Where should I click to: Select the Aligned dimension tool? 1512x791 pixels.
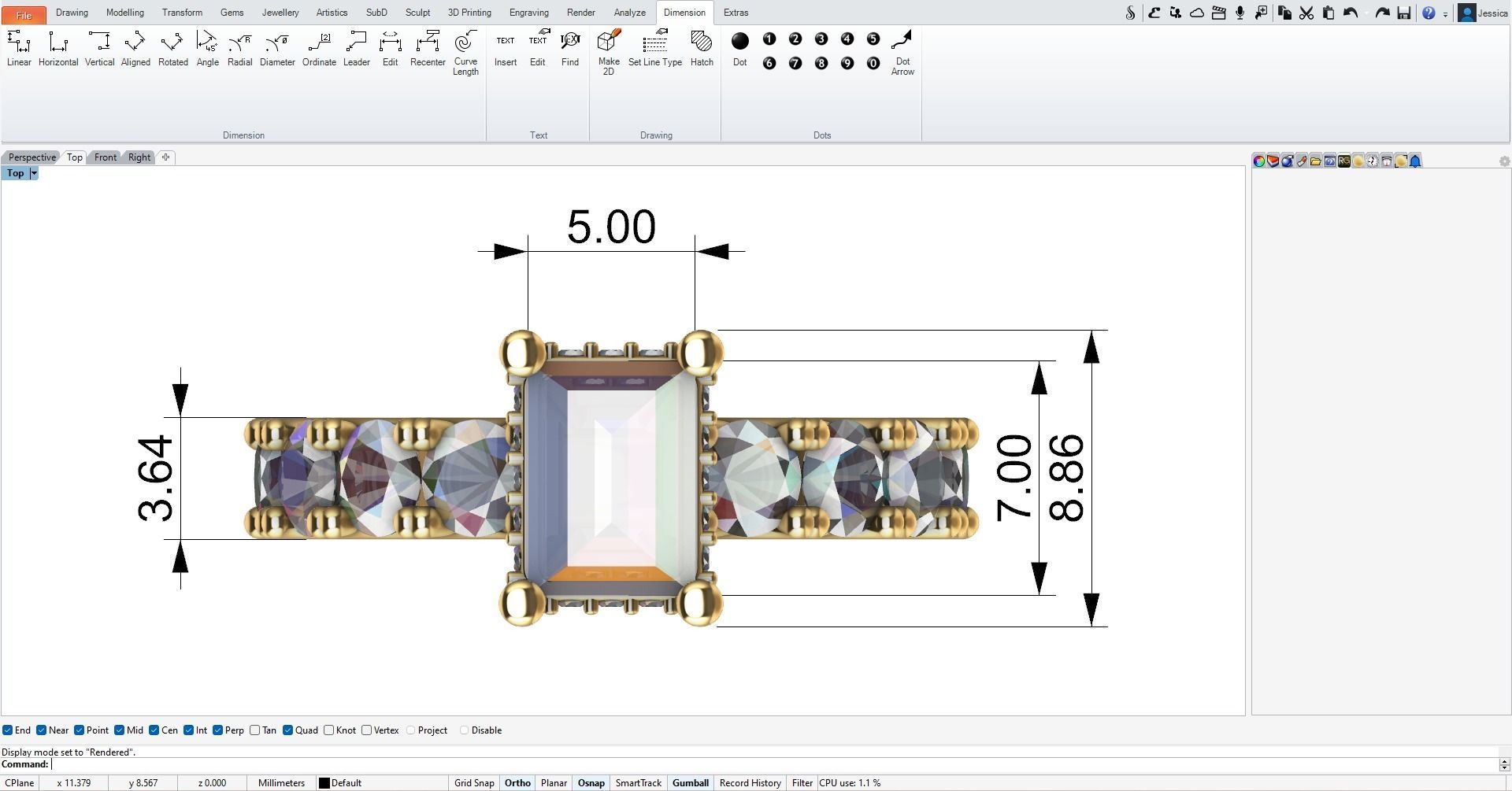pyautogui.click(x=135, y=49)
